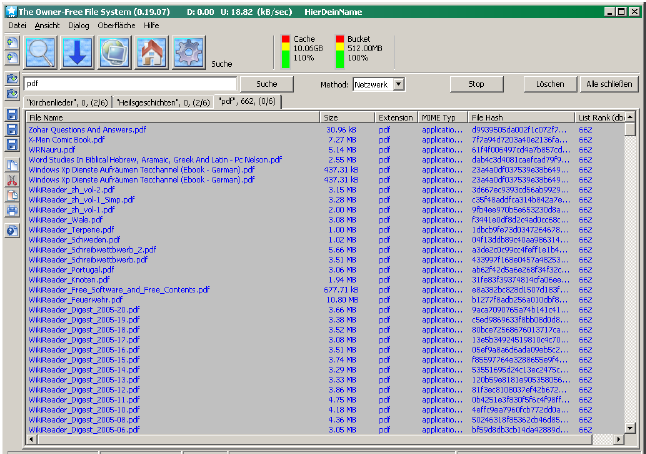Open downloads with blue arrow icon

(x=79, y=51)
